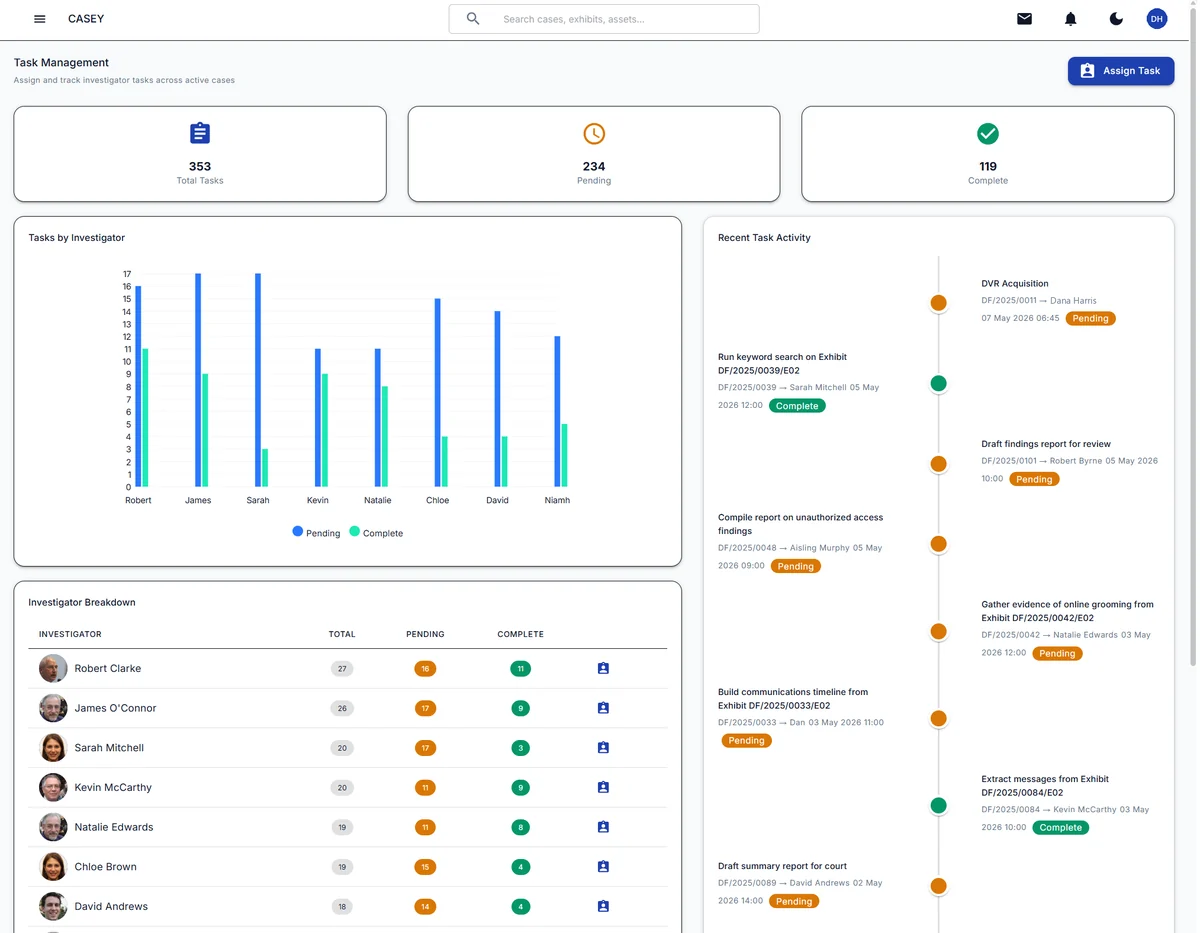Image resolution: width=1200 pixels, height=933 pixels.
Task: Toggle dark mode moon icon
Action: pyautogui.click(x=1116, y=19)
